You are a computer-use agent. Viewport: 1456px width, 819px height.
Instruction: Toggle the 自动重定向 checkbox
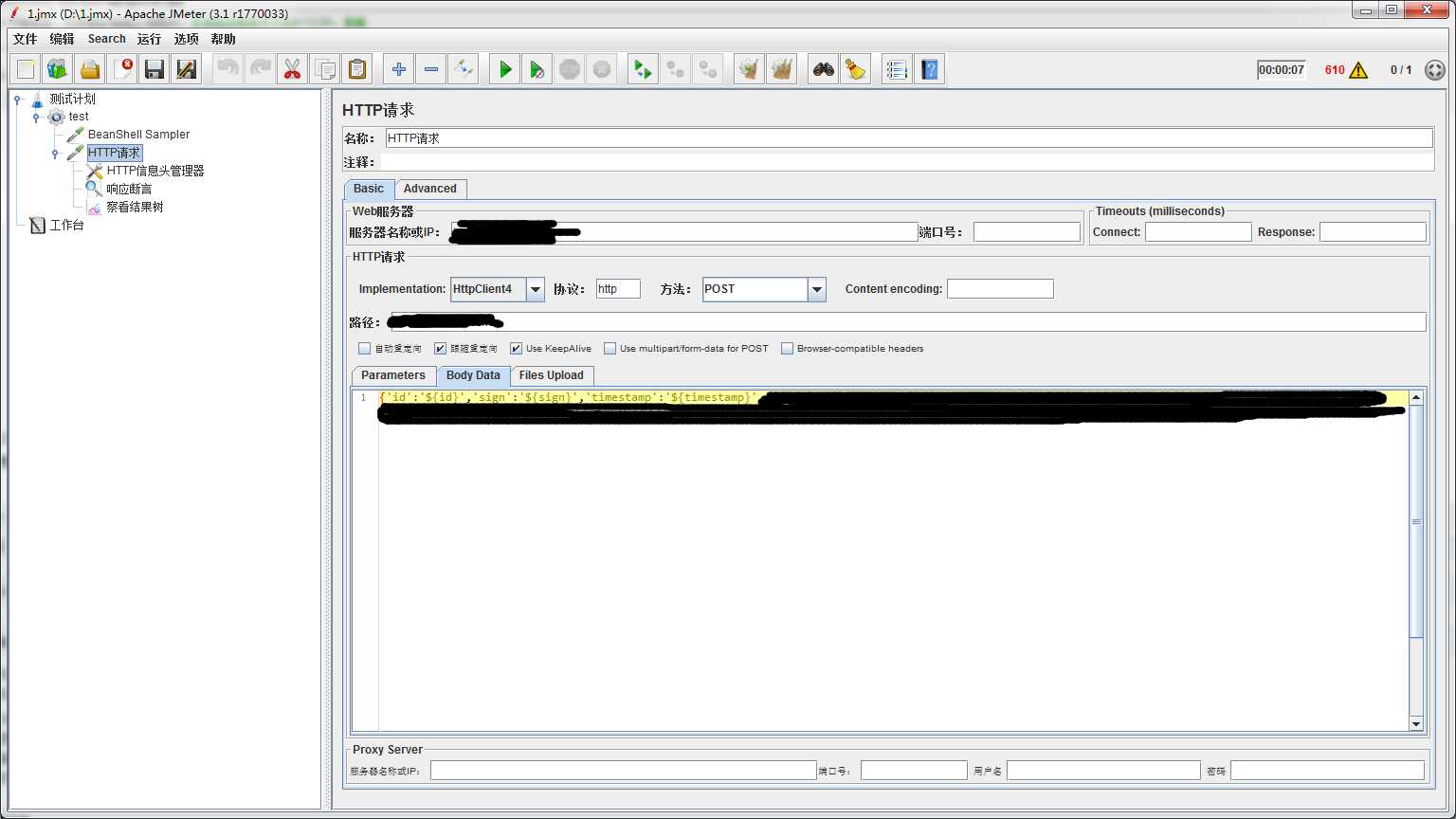coord(365,349)
